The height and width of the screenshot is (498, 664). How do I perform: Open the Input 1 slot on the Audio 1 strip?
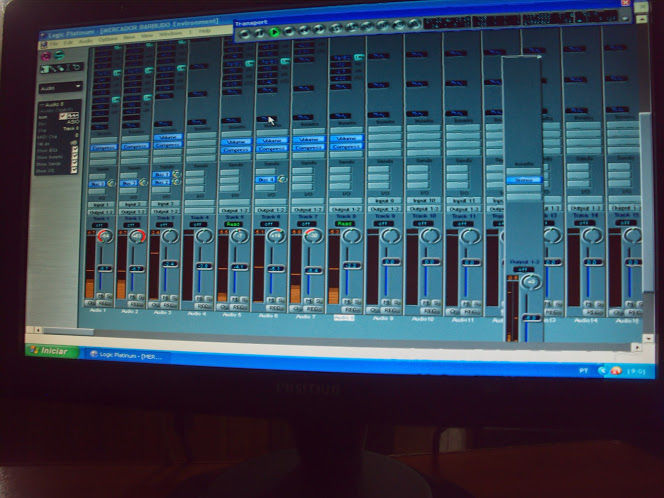[x=100, y=205]
